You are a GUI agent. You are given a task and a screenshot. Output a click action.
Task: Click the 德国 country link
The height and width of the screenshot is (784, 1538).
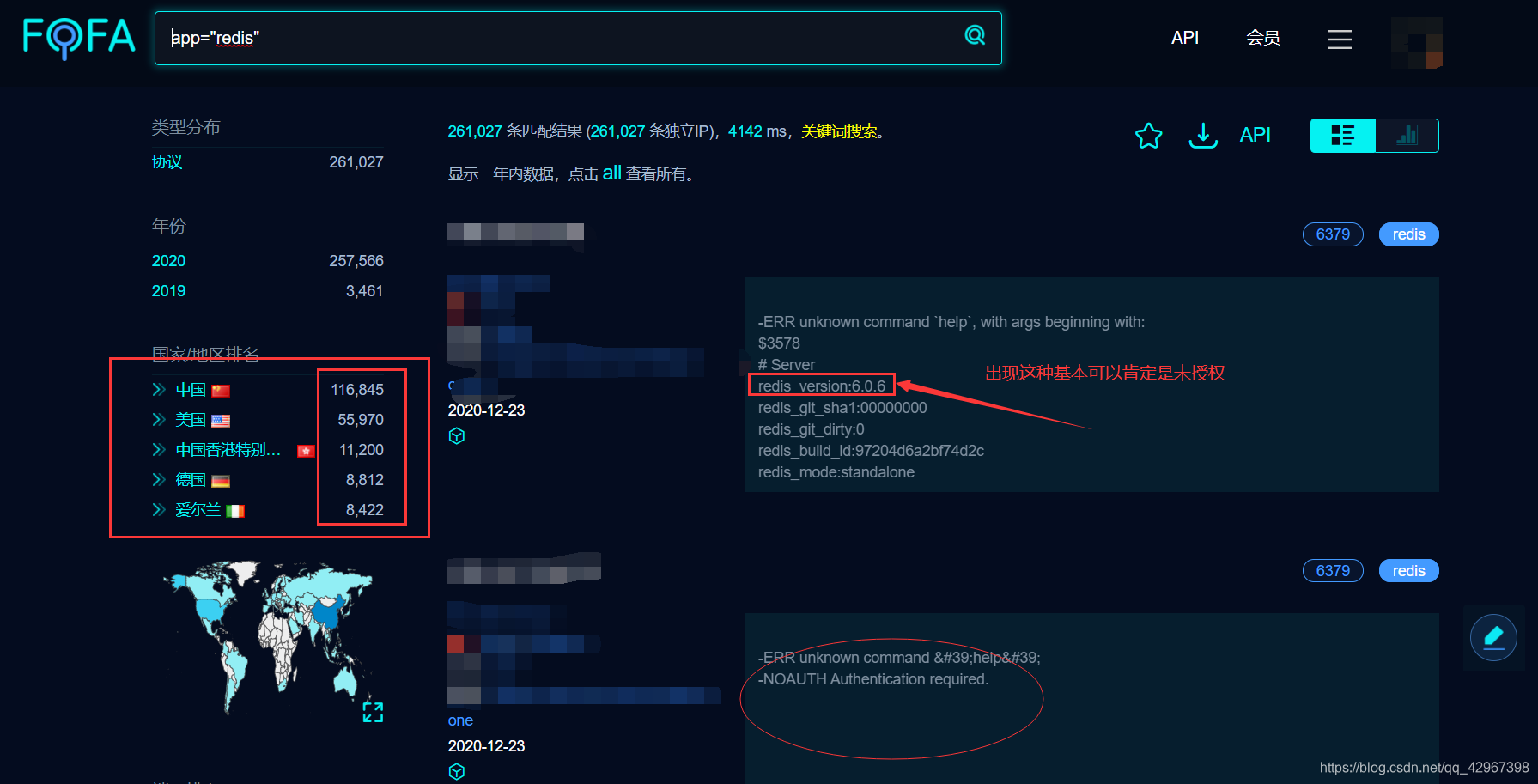(x=191, y=480)
